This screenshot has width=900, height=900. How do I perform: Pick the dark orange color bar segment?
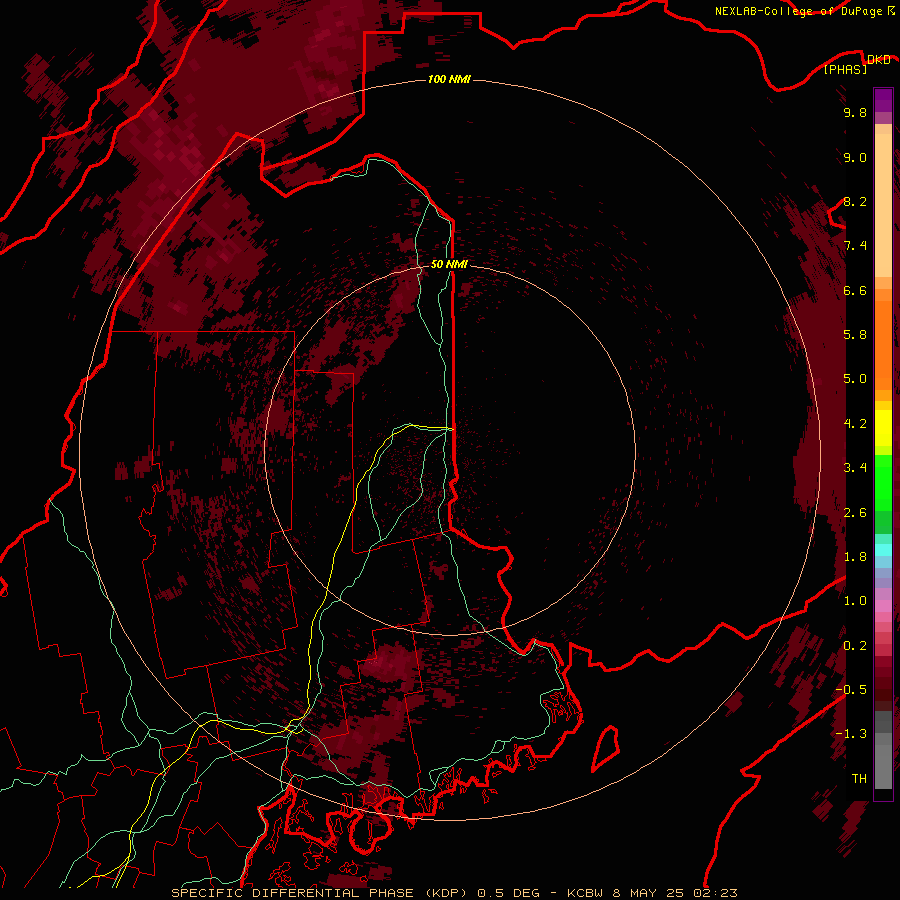click(x=883, y=345)
